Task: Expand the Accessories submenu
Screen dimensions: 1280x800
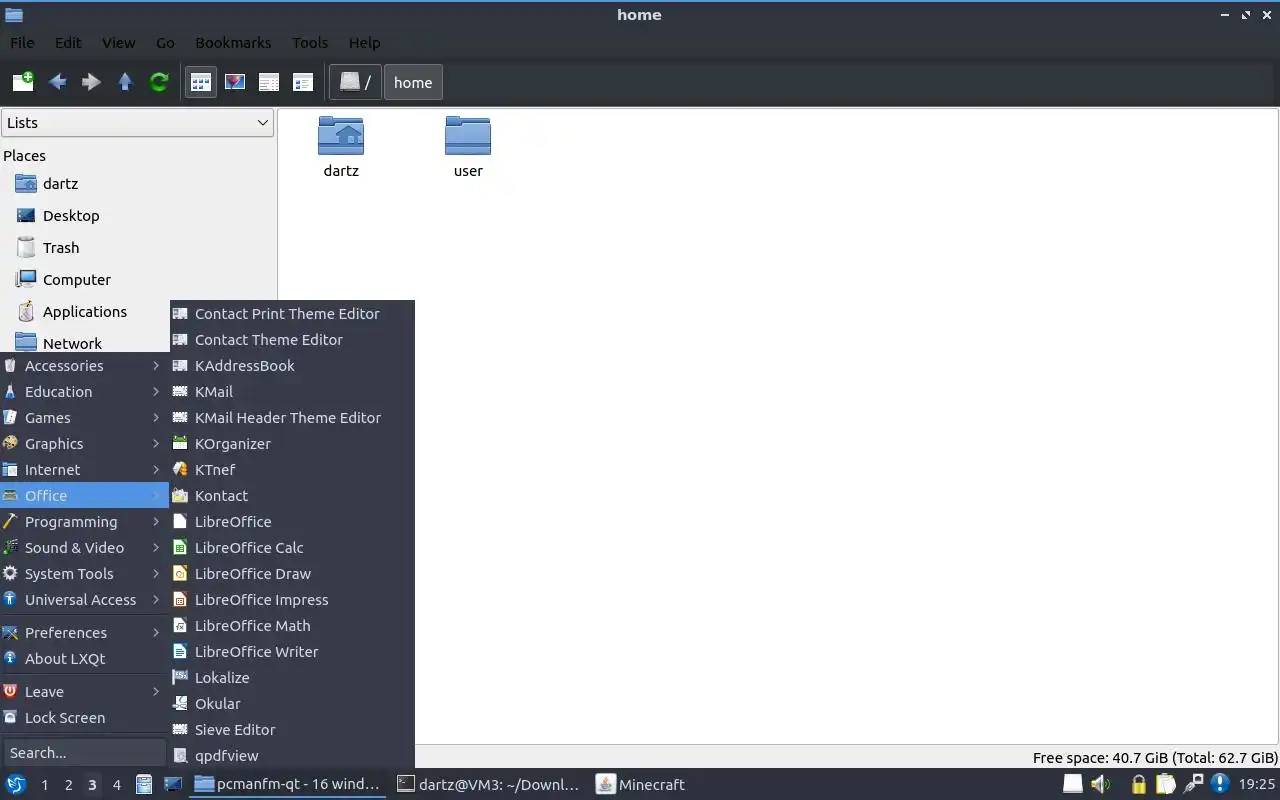Action: click(84, 366)
